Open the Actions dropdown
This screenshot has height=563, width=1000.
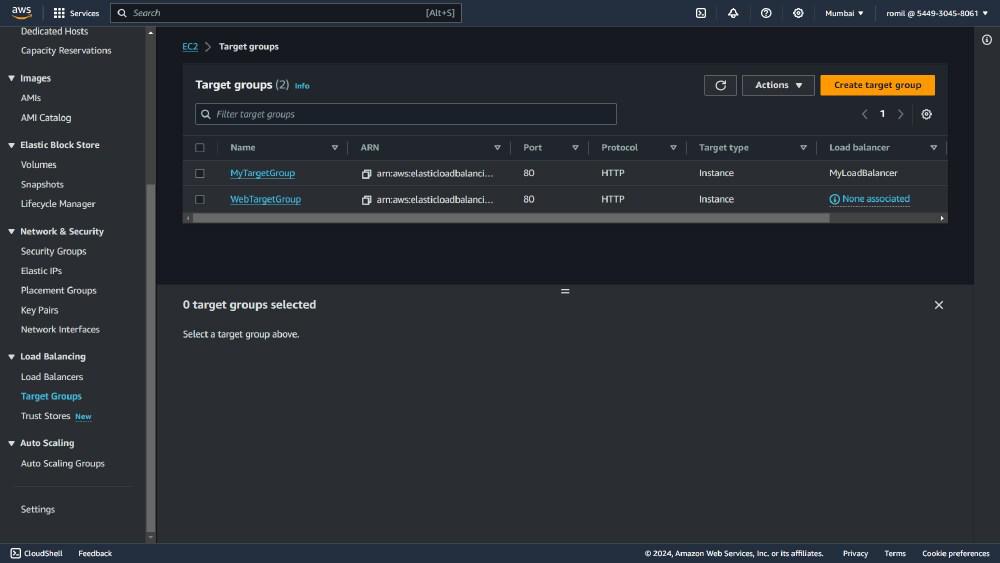click(x=778, y=85)
